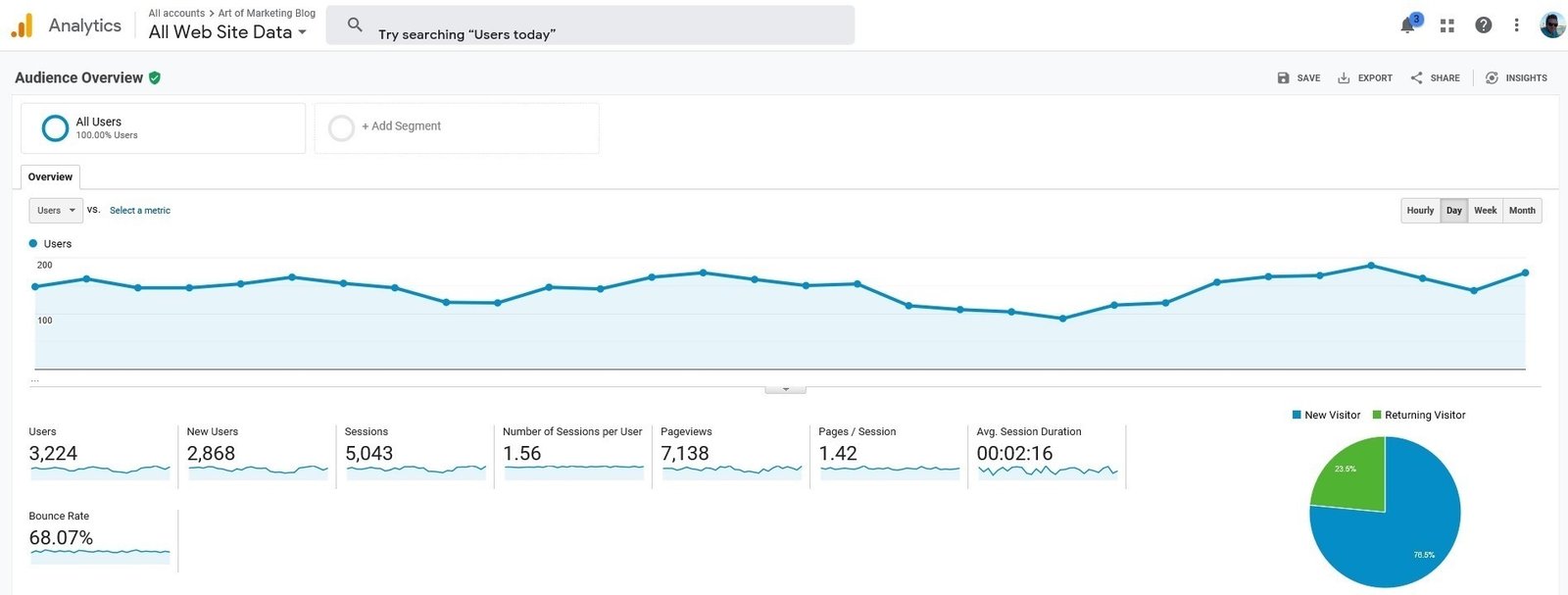The image size is (1568, 595).
Task: Click the blue New Visitor legend swatch
Action: click(1297, 416)
